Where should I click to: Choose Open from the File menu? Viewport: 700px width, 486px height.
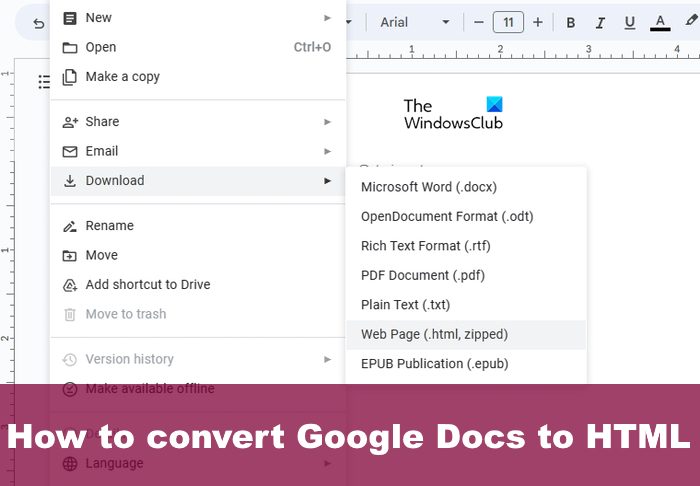point(198,47)
